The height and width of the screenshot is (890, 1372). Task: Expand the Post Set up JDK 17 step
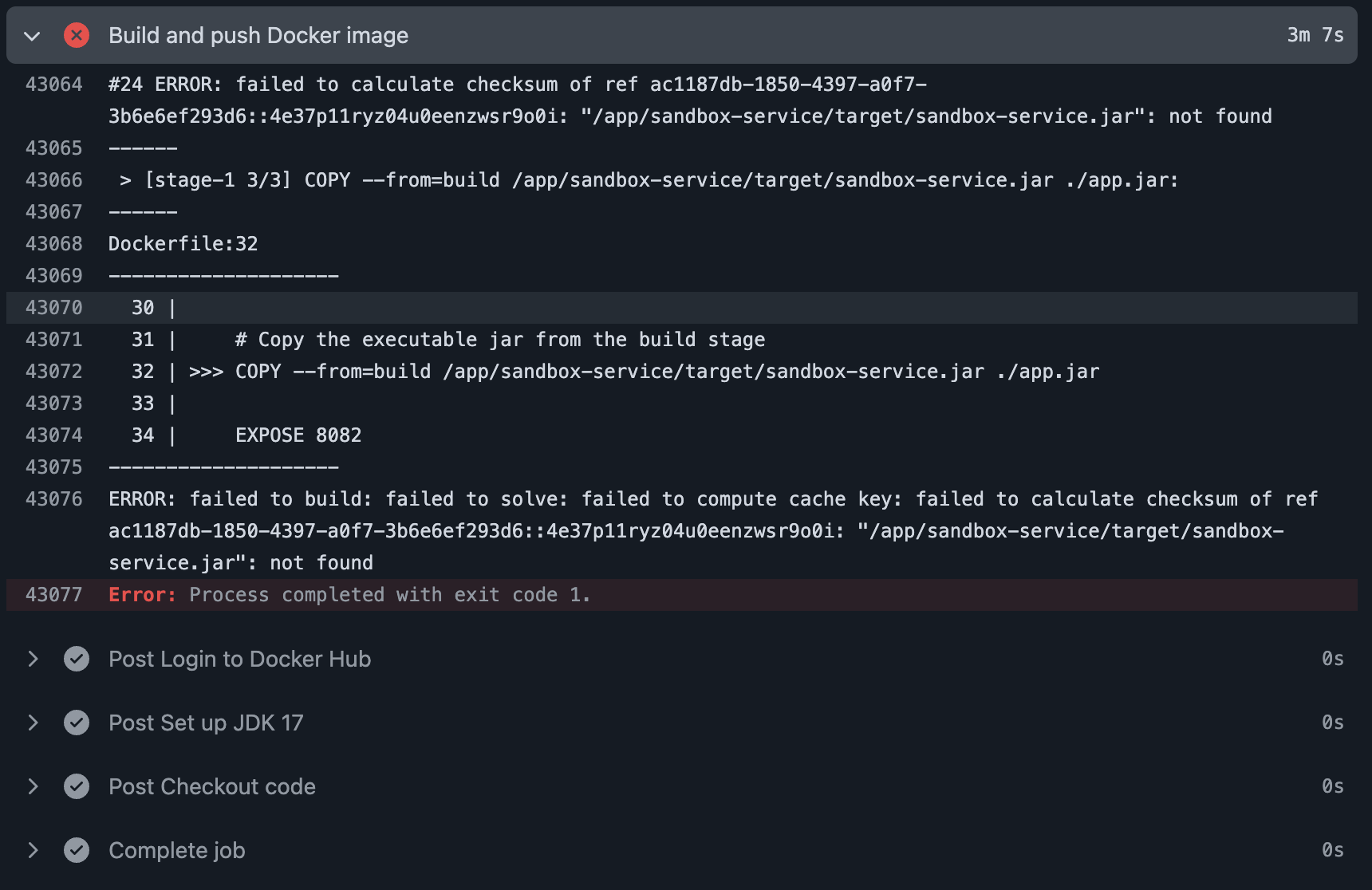pos(33,723)
